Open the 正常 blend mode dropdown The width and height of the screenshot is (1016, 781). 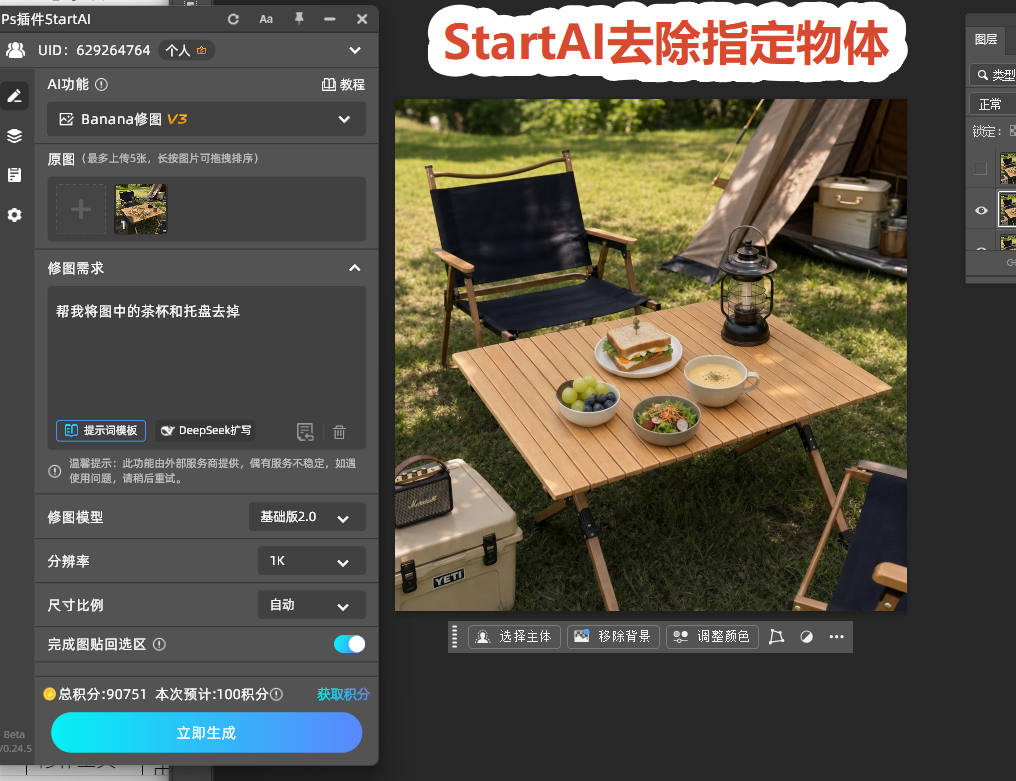[x=993, y=104]
